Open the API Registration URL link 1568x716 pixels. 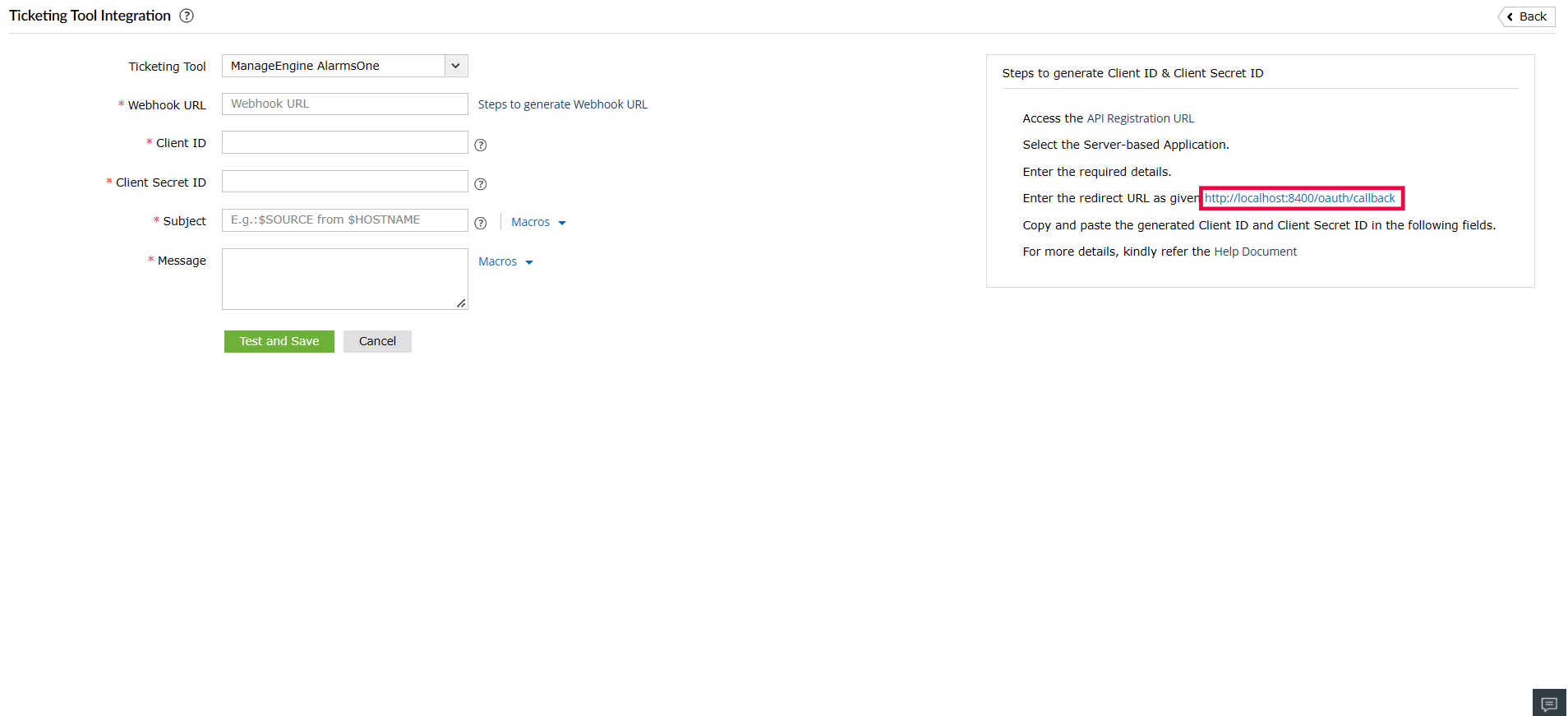(x=1141, y=118)
